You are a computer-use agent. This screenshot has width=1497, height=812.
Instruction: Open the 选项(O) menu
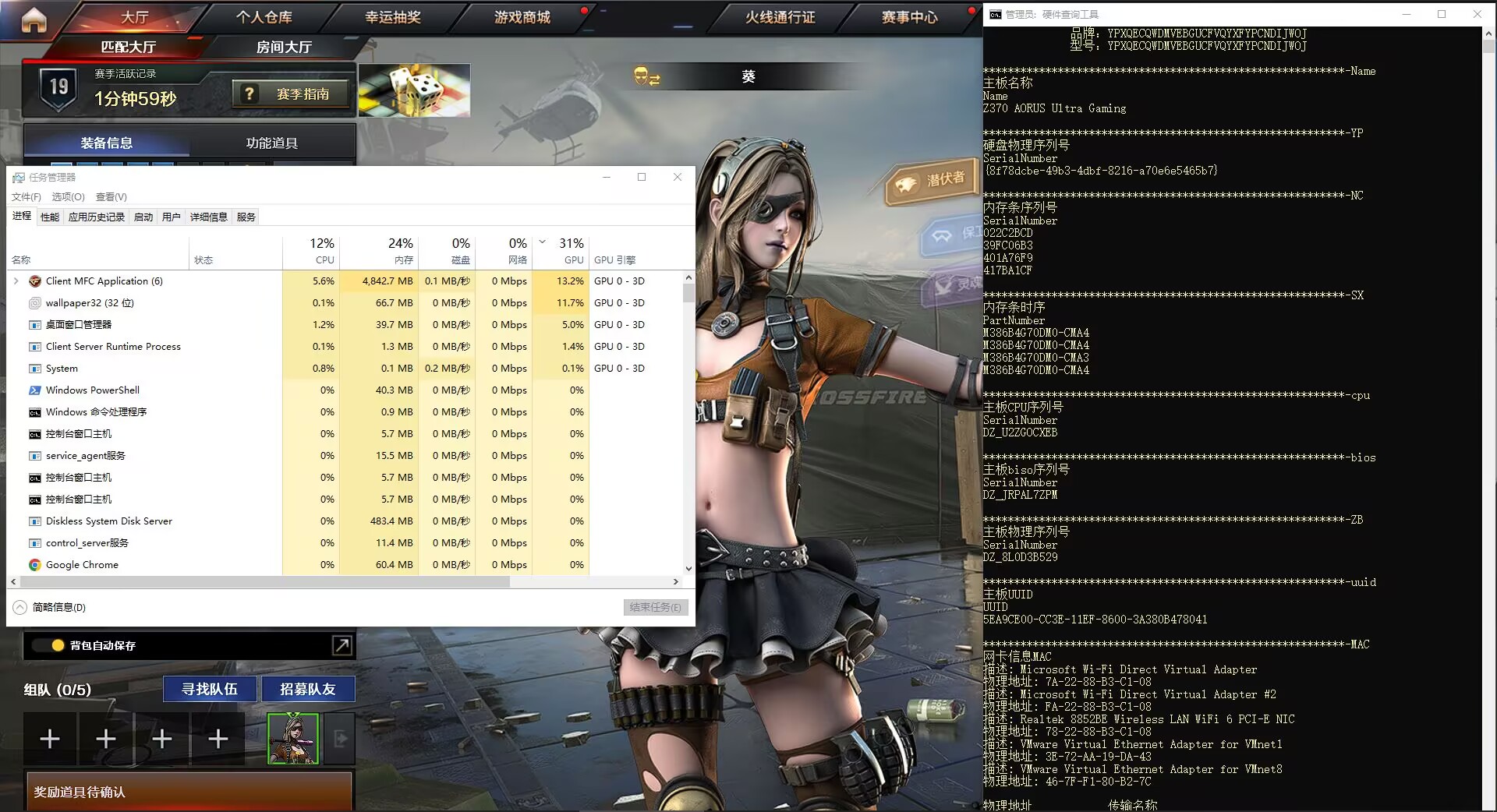(x=68, y=197)
